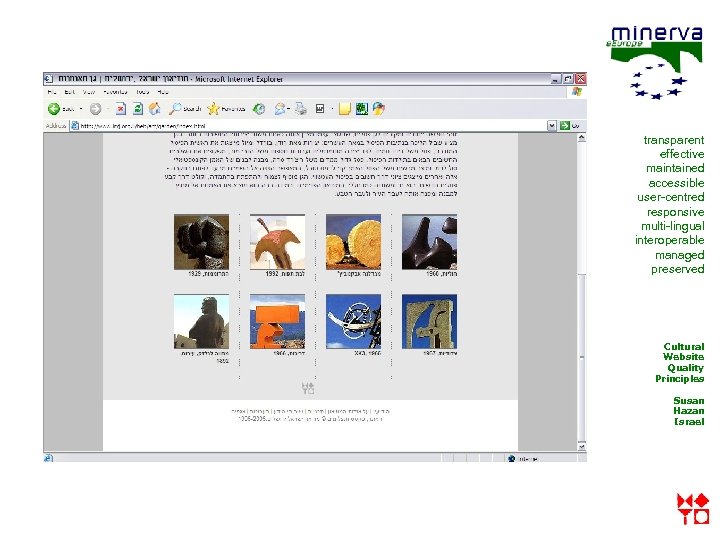
Task: Open the Favorites menu
Action: (x=115, y=92)
